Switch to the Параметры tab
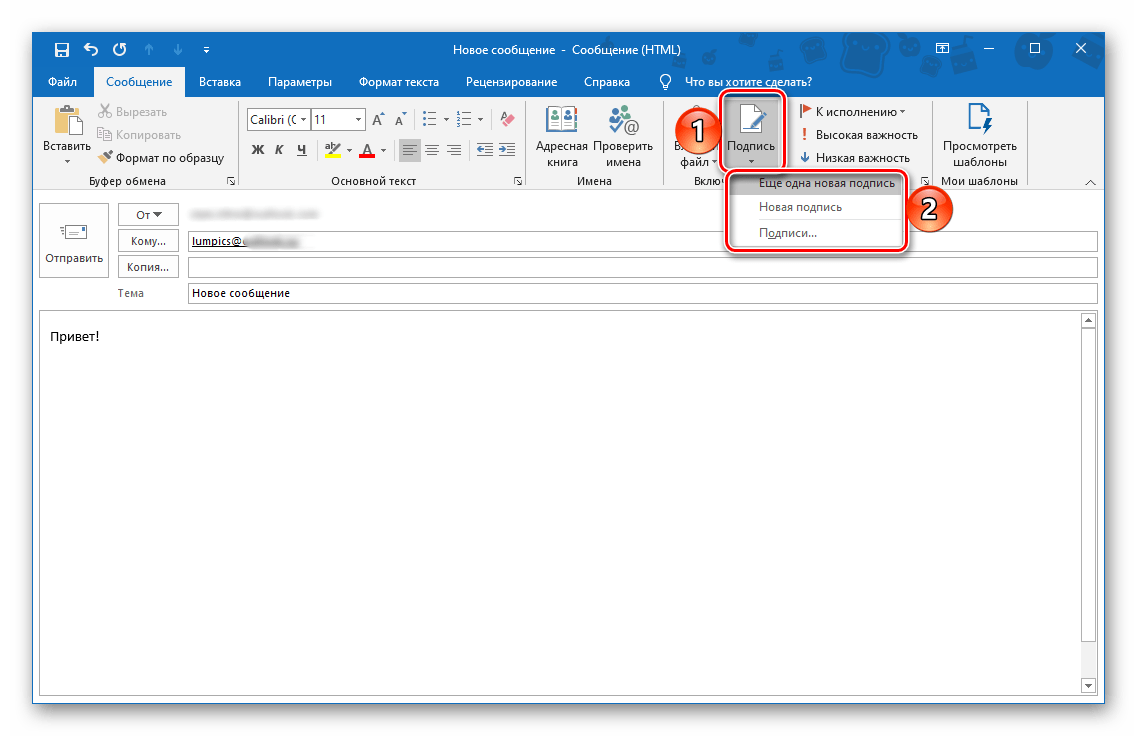The image size is (1137, 736). click(299, 82)
